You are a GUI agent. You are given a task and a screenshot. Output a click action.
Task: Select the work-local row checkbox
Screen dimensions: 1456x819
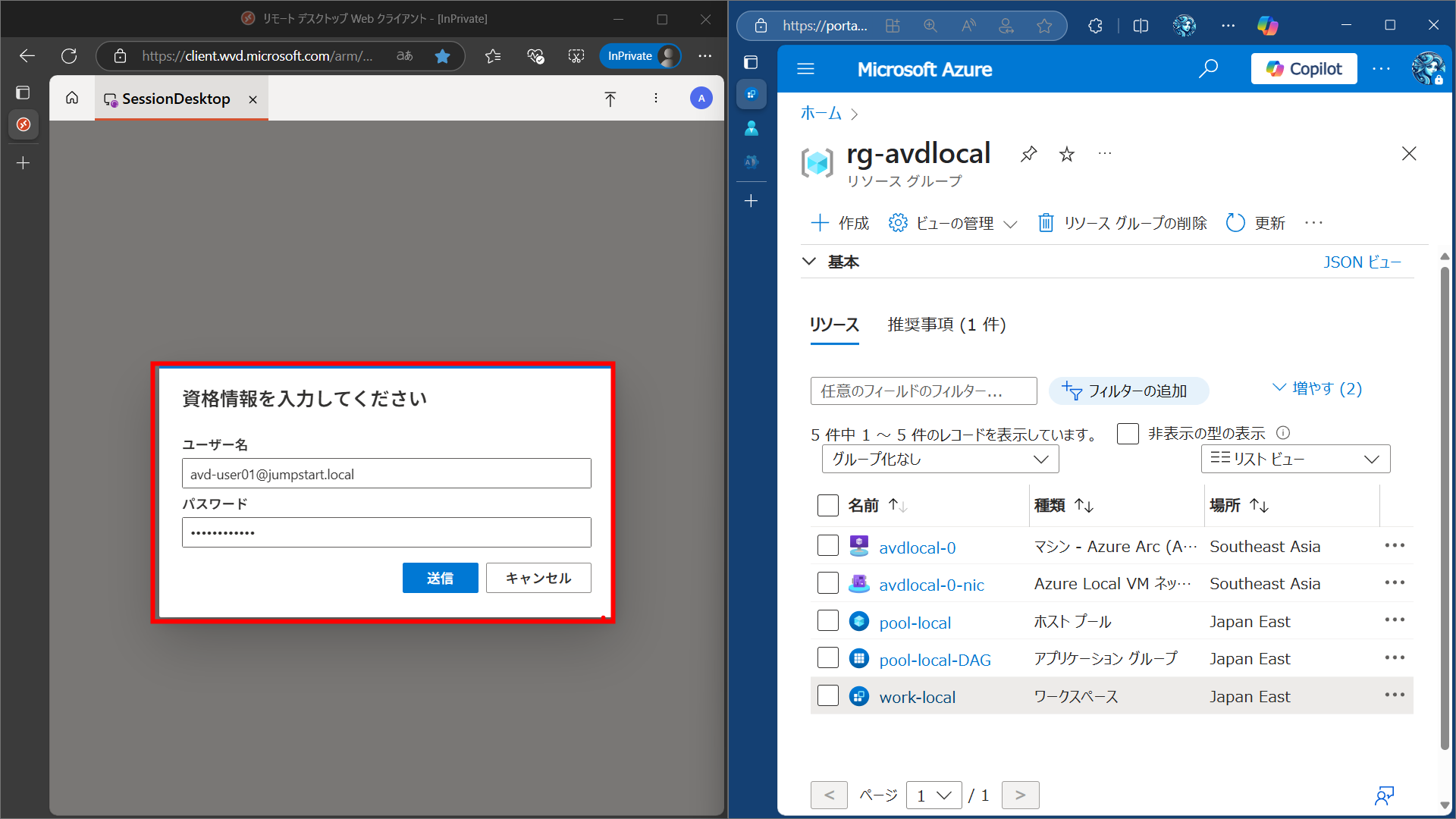pyautogui.click(x=827, y=695)
